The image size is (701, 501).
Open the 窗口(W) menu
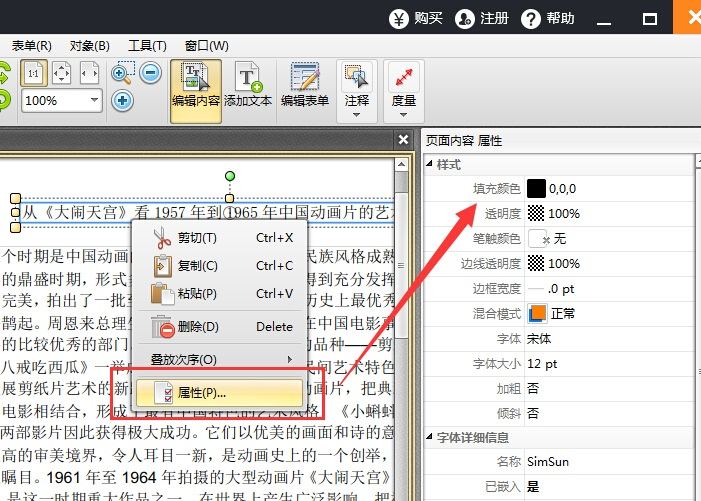click(207, 46)
